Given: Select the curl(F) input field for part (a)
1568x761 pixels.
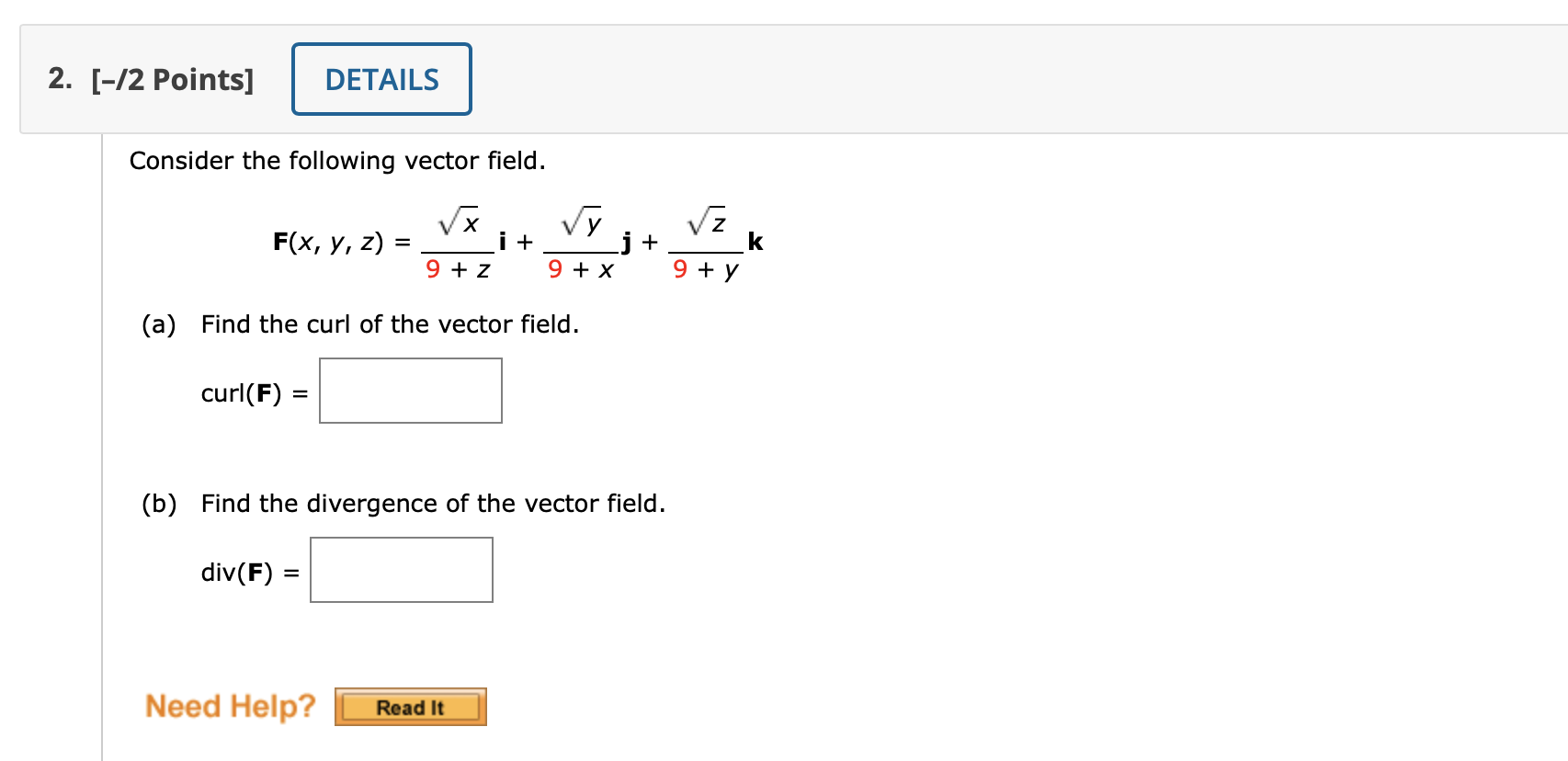Looking at the screenshot, I should pos(410,390).
